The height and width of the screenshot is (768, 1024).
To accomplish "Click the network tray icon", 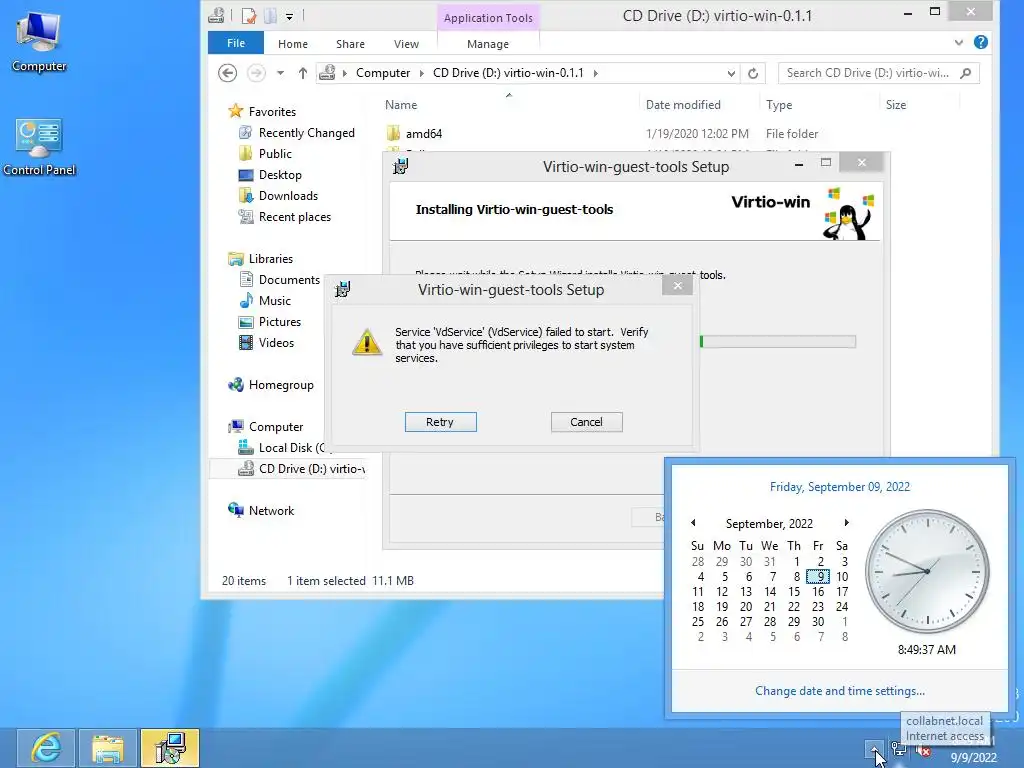I will 899,750.
